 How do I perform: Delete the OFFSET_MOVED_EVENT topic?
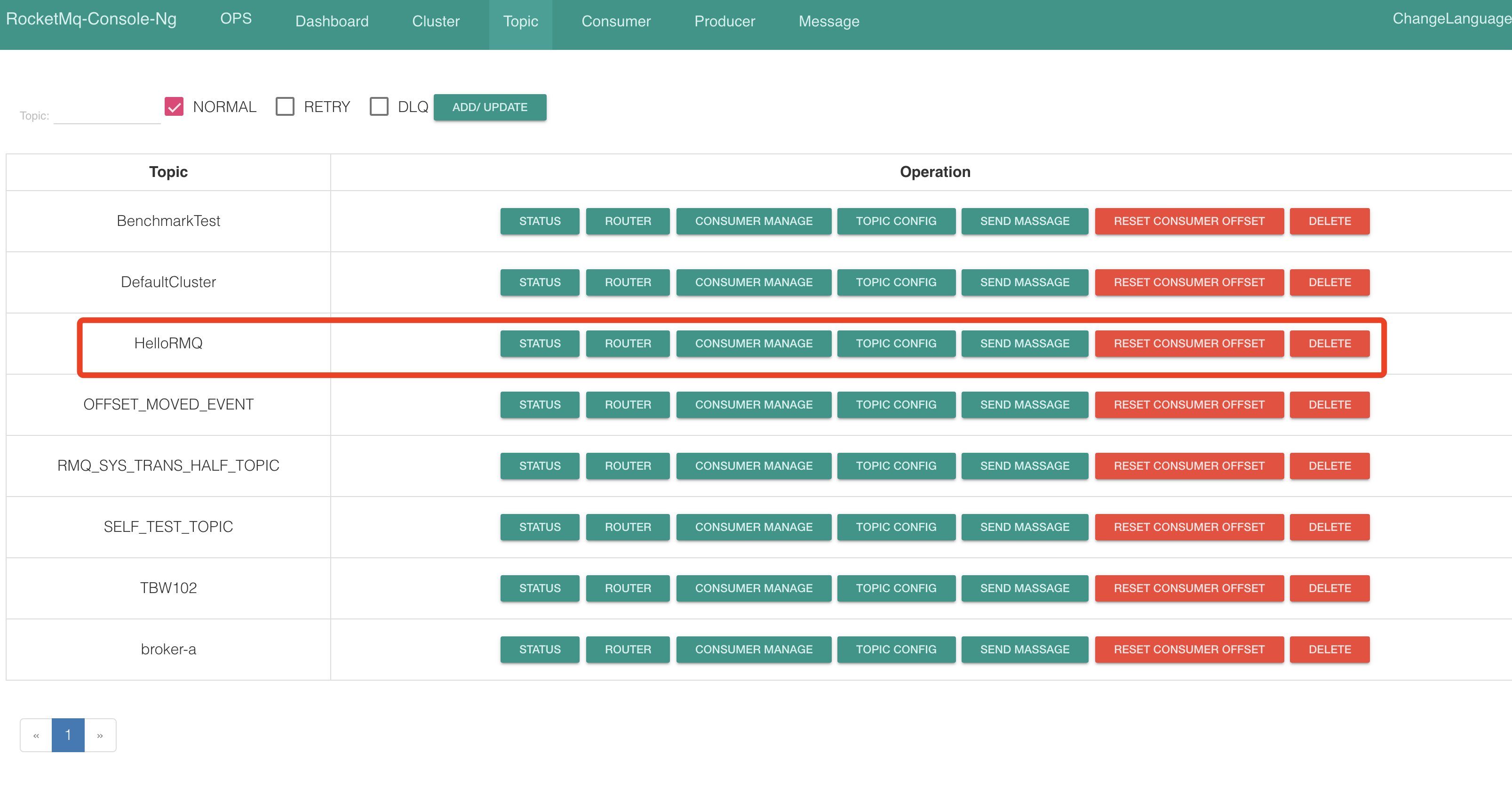point(1329,405)
